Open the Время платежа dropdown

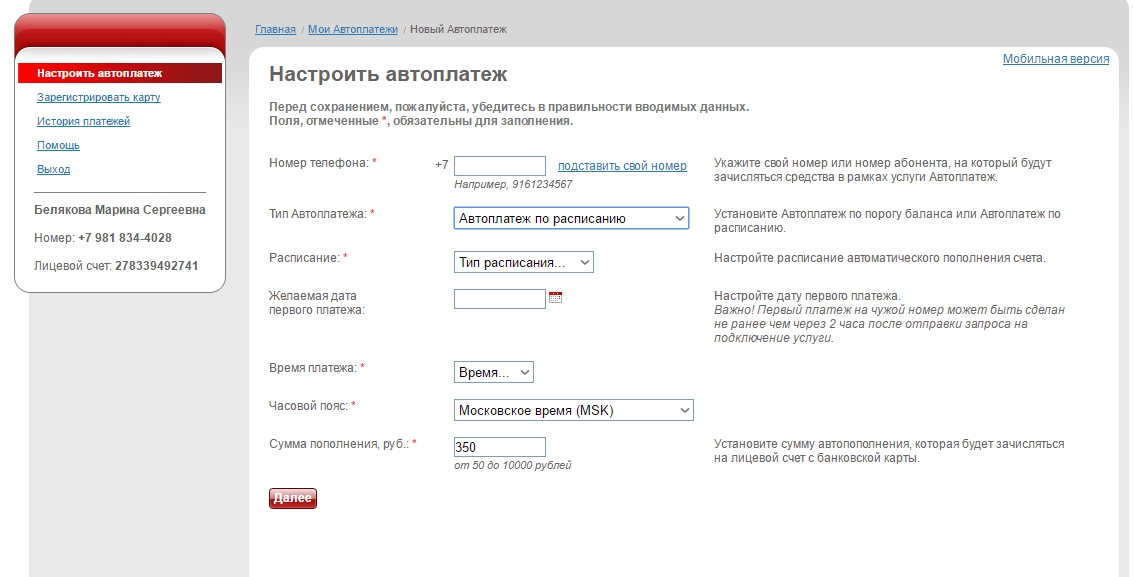pos(494,372)
